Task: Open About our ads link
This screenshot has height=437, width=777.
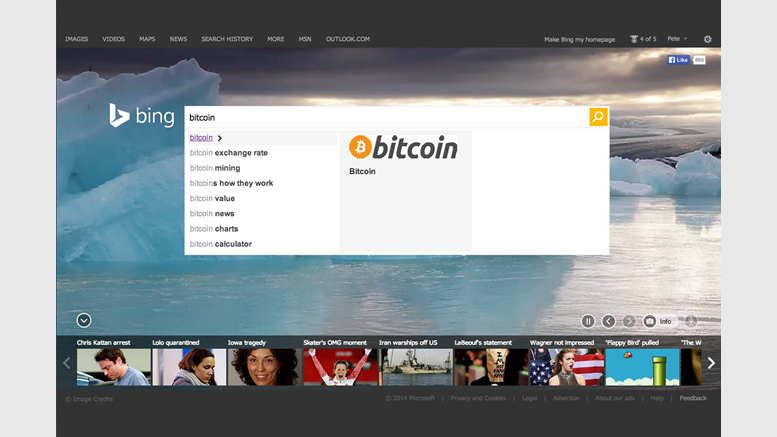Action: tap(614, 398)
